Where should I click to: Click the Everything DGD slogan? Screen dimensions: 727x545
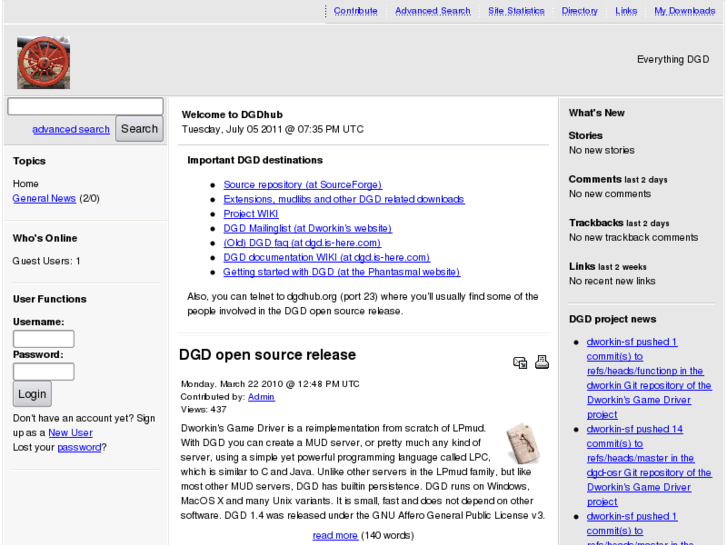[673, 59]
